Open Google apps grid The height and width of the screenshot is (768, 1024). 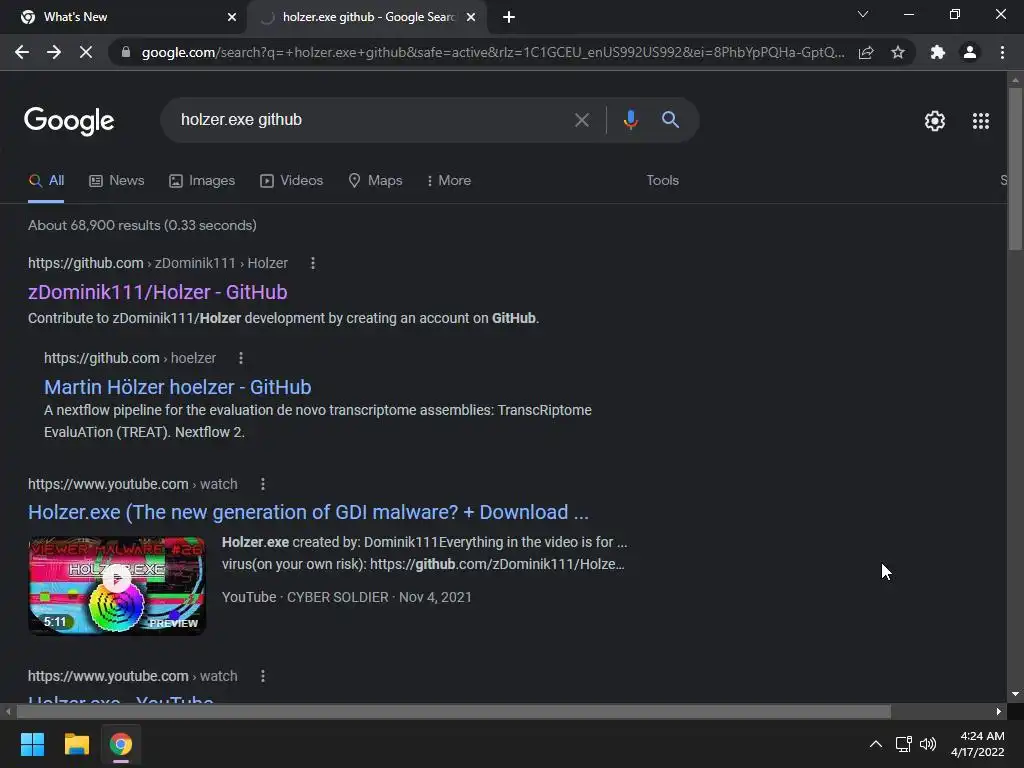pos(981,121)
